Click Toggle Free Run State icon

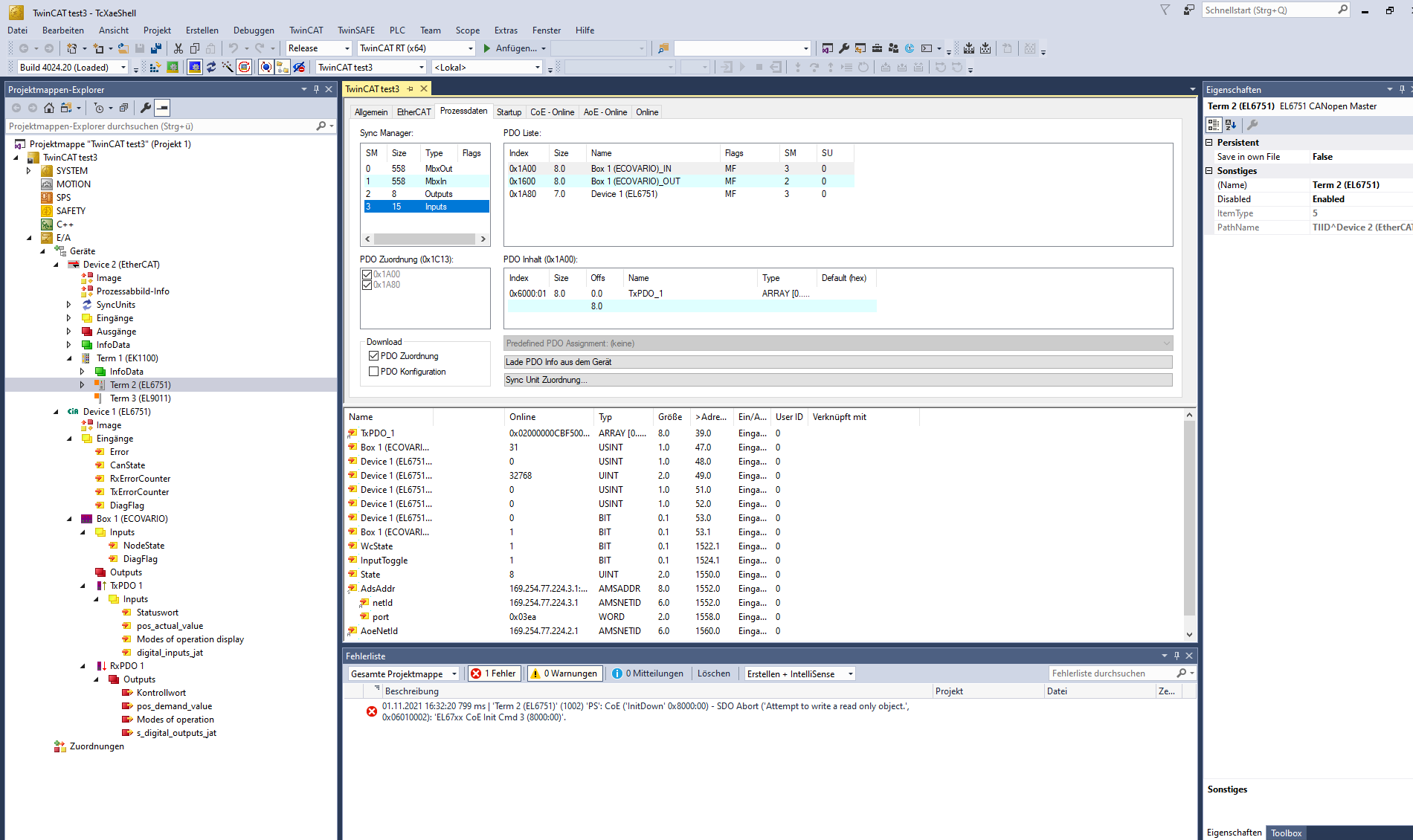(x=244, y=67)
